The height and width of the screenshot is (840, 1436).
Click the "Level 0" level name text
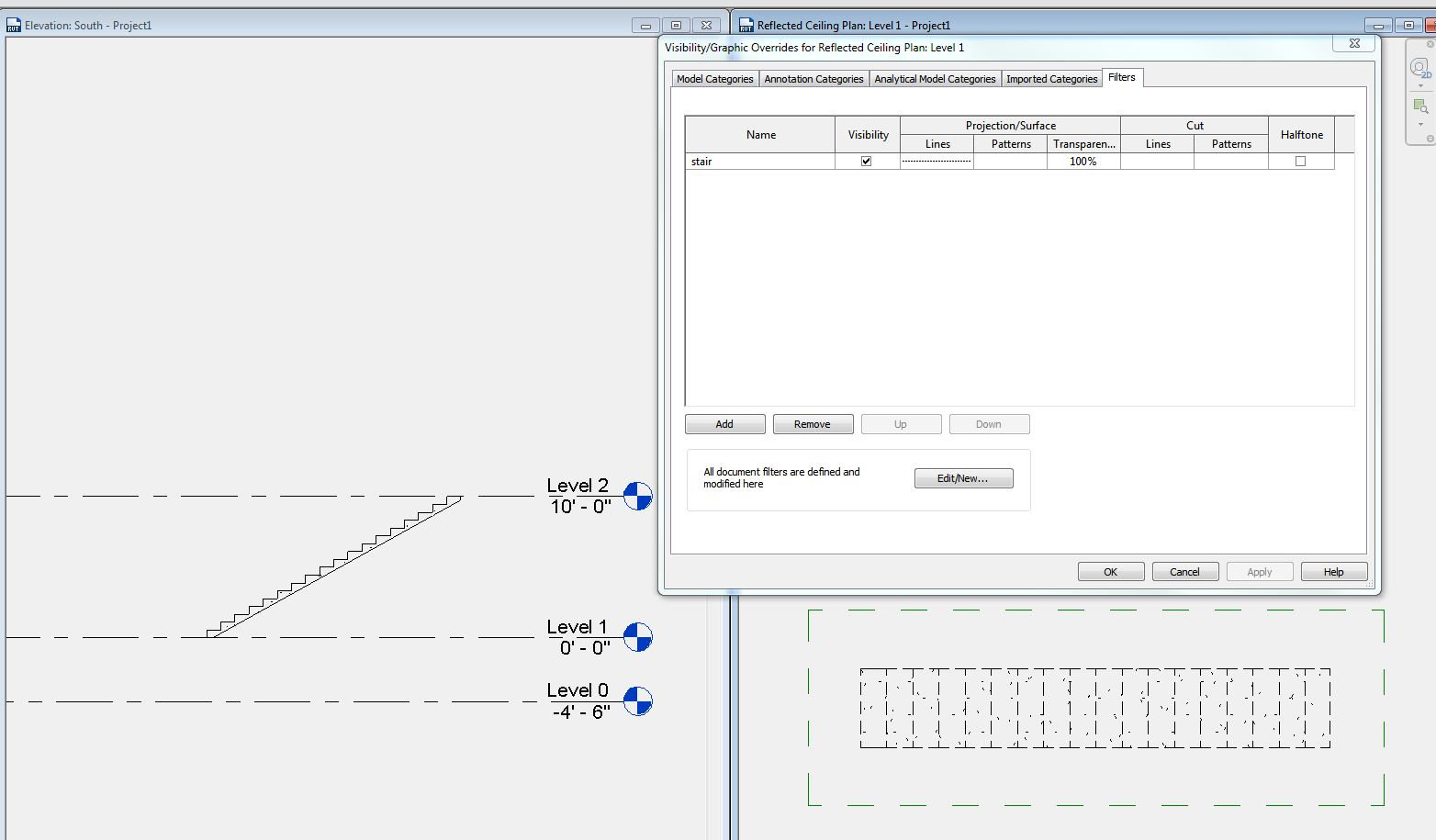point(578,690)
